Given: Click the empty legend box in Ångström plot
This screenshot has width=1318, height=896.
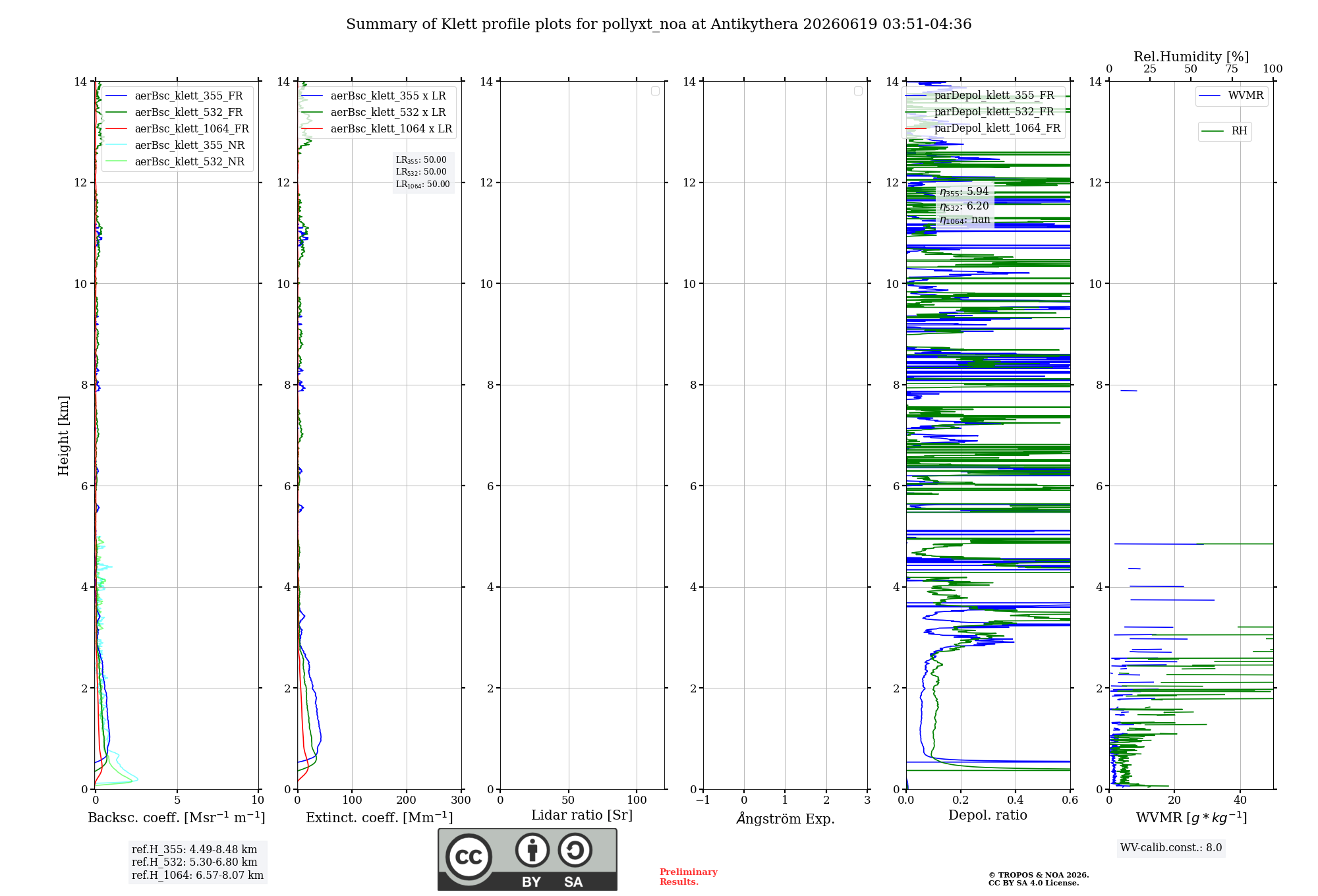Looking at the screenshot, I should pos(858,91).
